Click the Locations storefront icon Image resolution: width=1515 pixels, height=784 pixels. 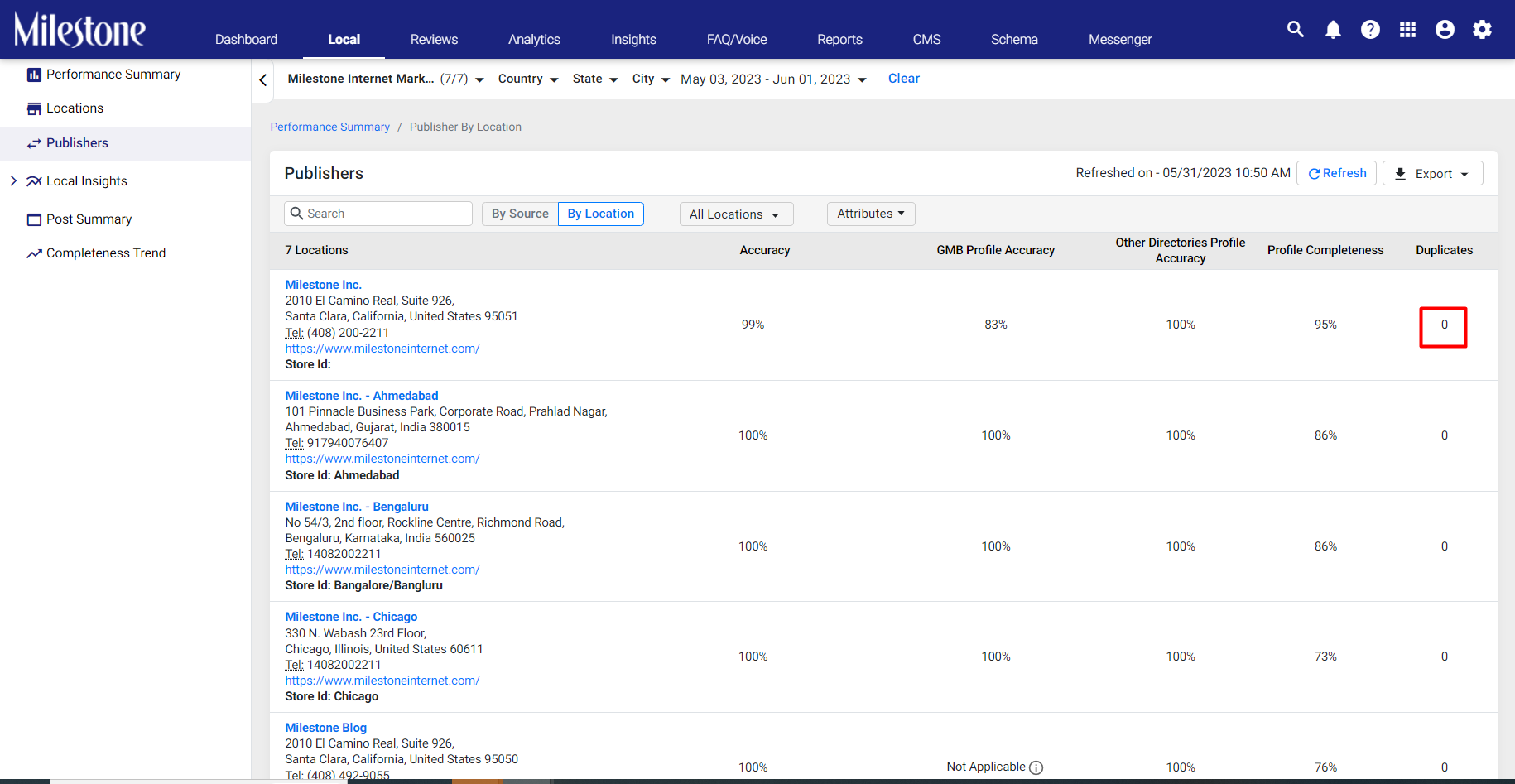pyautogui.click(x=34, y=108)
